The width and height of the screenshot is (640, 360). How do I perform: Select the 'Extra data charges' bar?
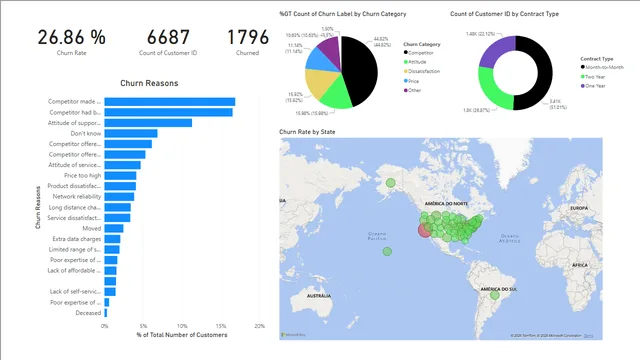click(112, 239)
